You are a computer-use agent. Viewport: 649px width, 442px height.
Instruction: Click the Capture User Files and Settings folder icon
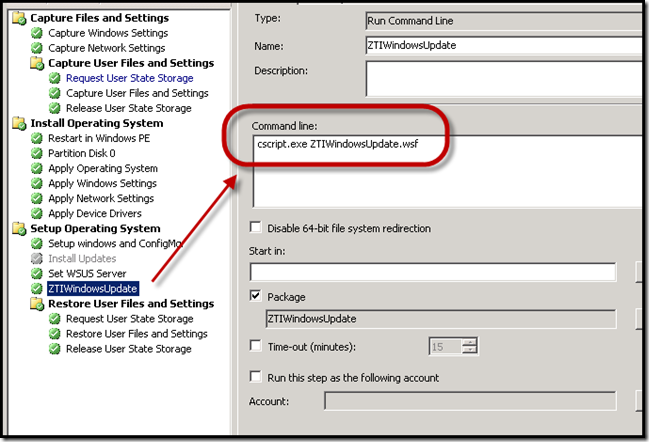[x=37, y=63]
